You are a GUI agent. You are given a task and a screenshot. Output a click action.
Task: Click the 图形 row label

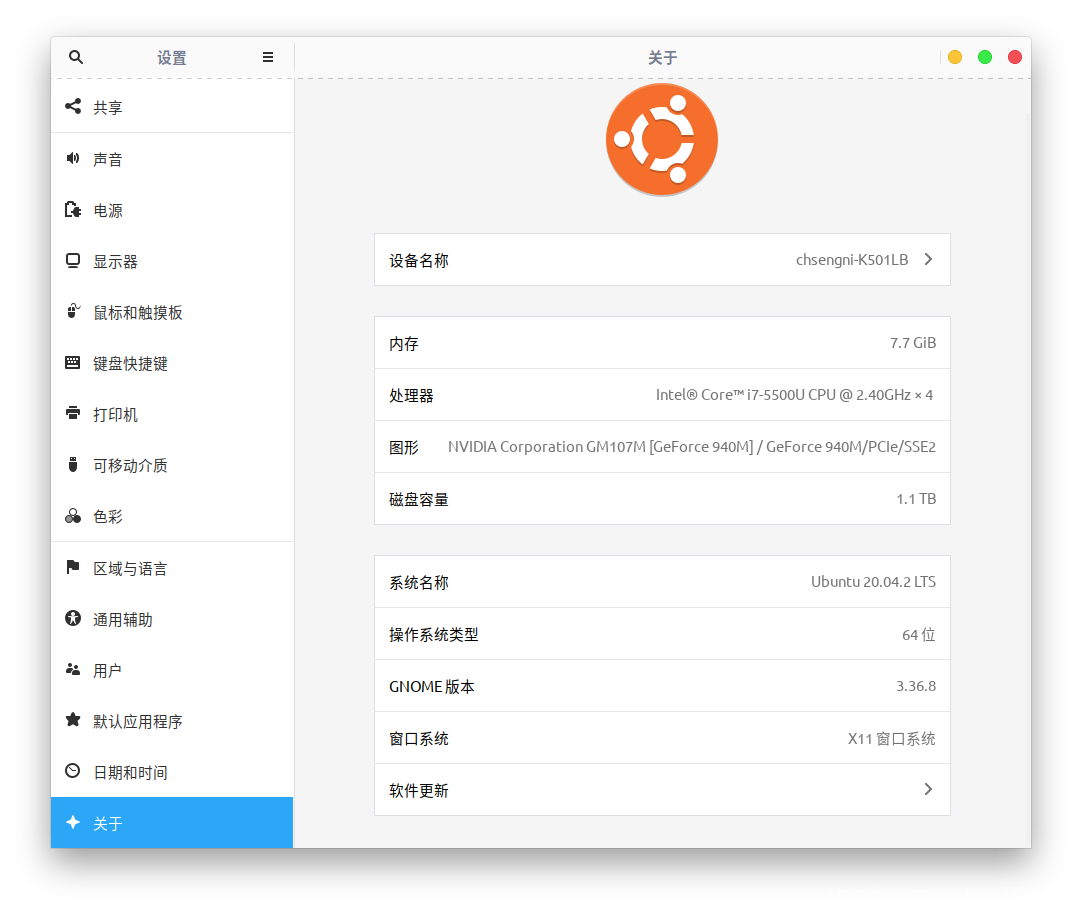pos(404,447)
